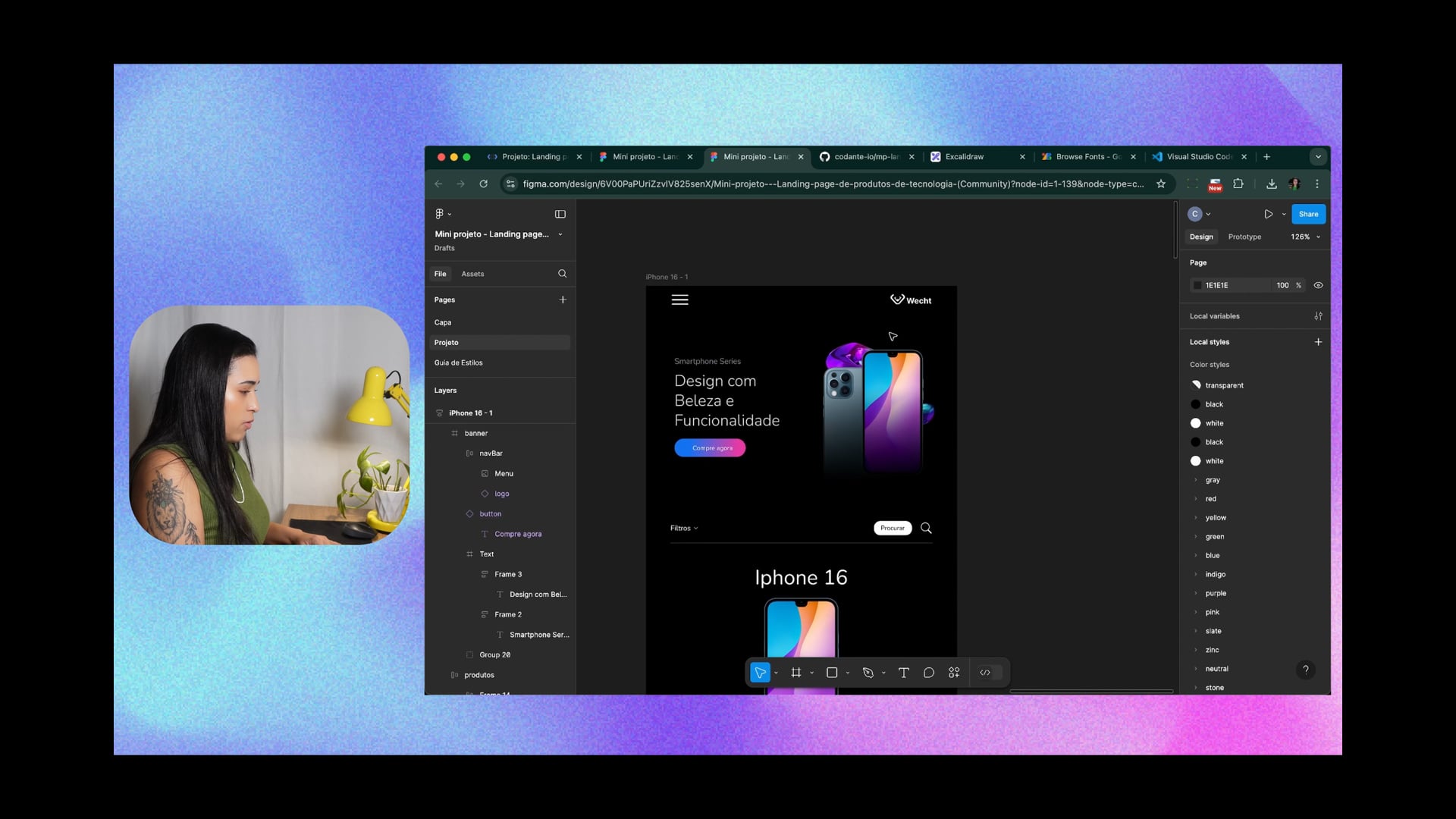Toggle the sidebar collapse icon
The width and height of the screenshot is (1456, 819).
click(560, 214)
